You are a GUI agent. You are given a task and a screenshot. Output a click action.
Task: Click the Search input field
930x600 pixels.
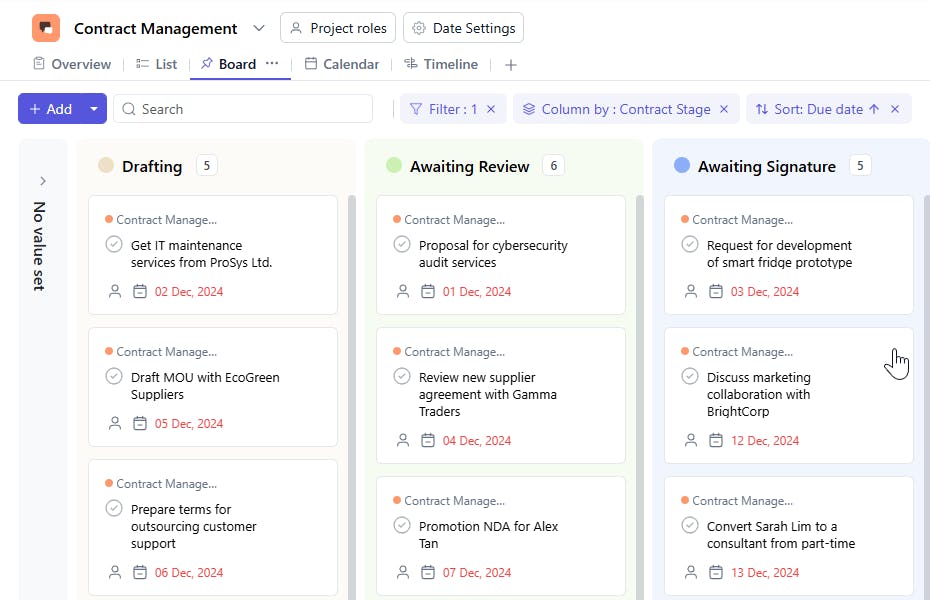tap(243, 109)
